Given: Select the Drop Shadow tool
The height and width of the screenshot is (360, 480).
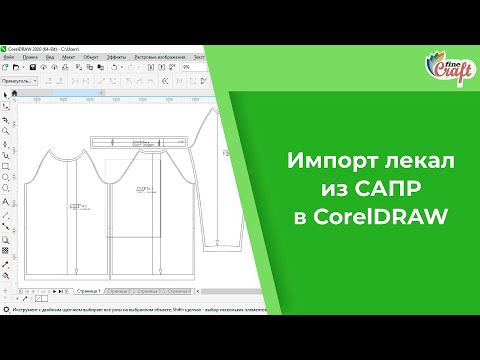Looking at the screenshot, I should tap(6, 240).
